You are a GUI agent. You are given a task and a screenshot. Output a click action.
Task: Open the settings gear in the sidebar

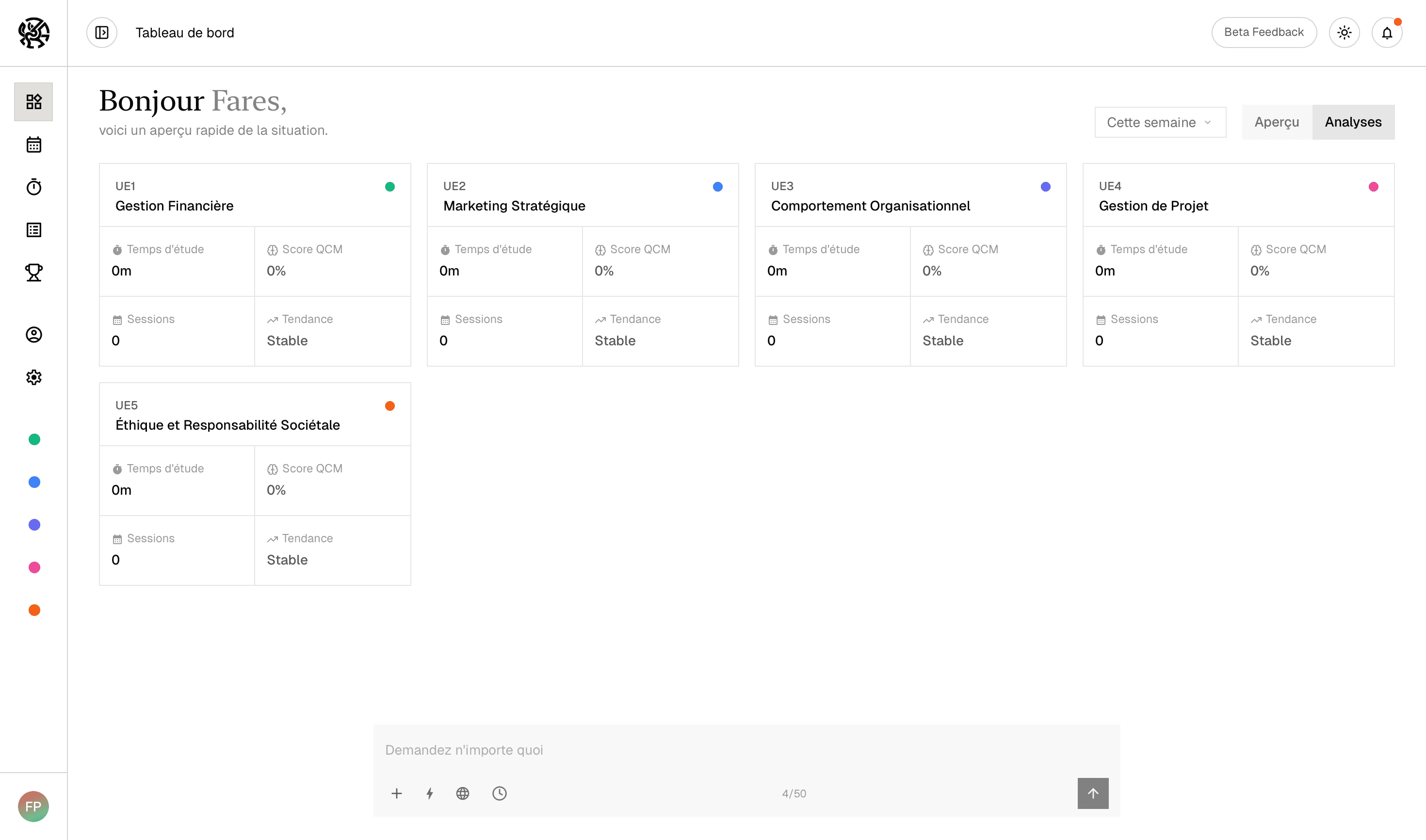tap(33, 377)
